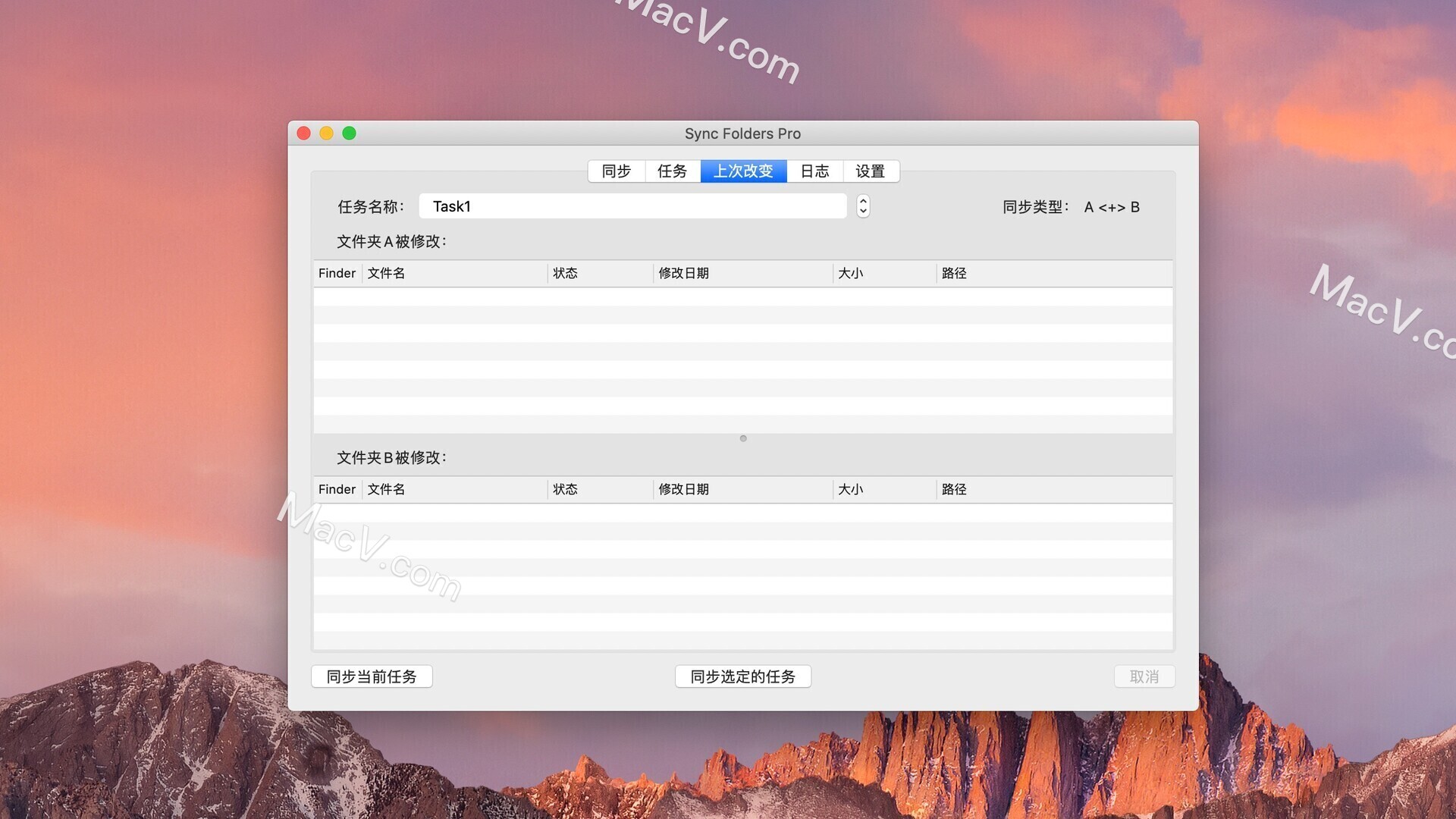Click the task name stepper up arrow
The height and width of the screenshot is (819, 1456).
click(x=862, y=201)
